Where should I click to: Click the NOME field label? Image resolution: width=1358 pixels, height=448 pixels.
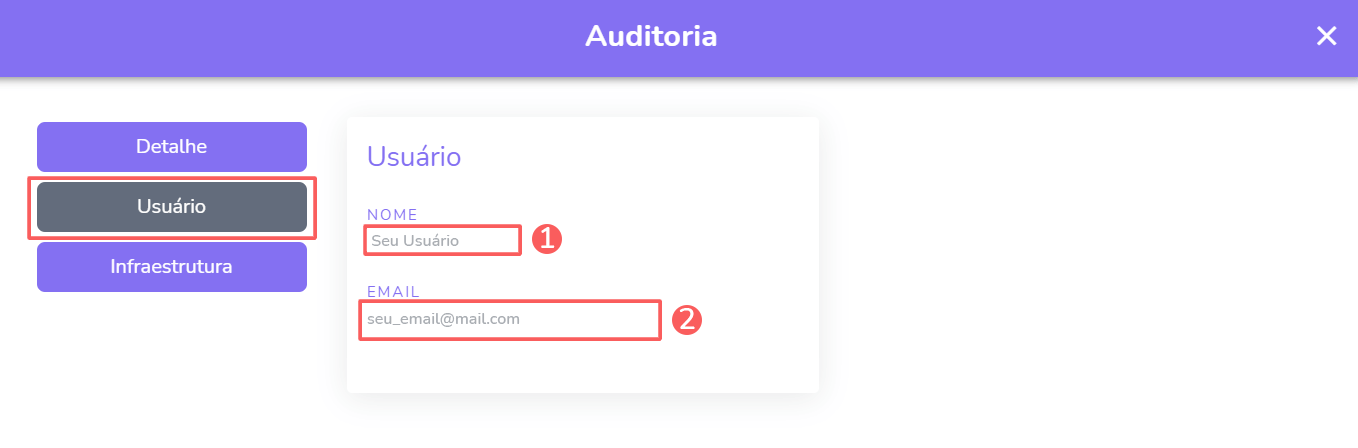tap(392, 214)
